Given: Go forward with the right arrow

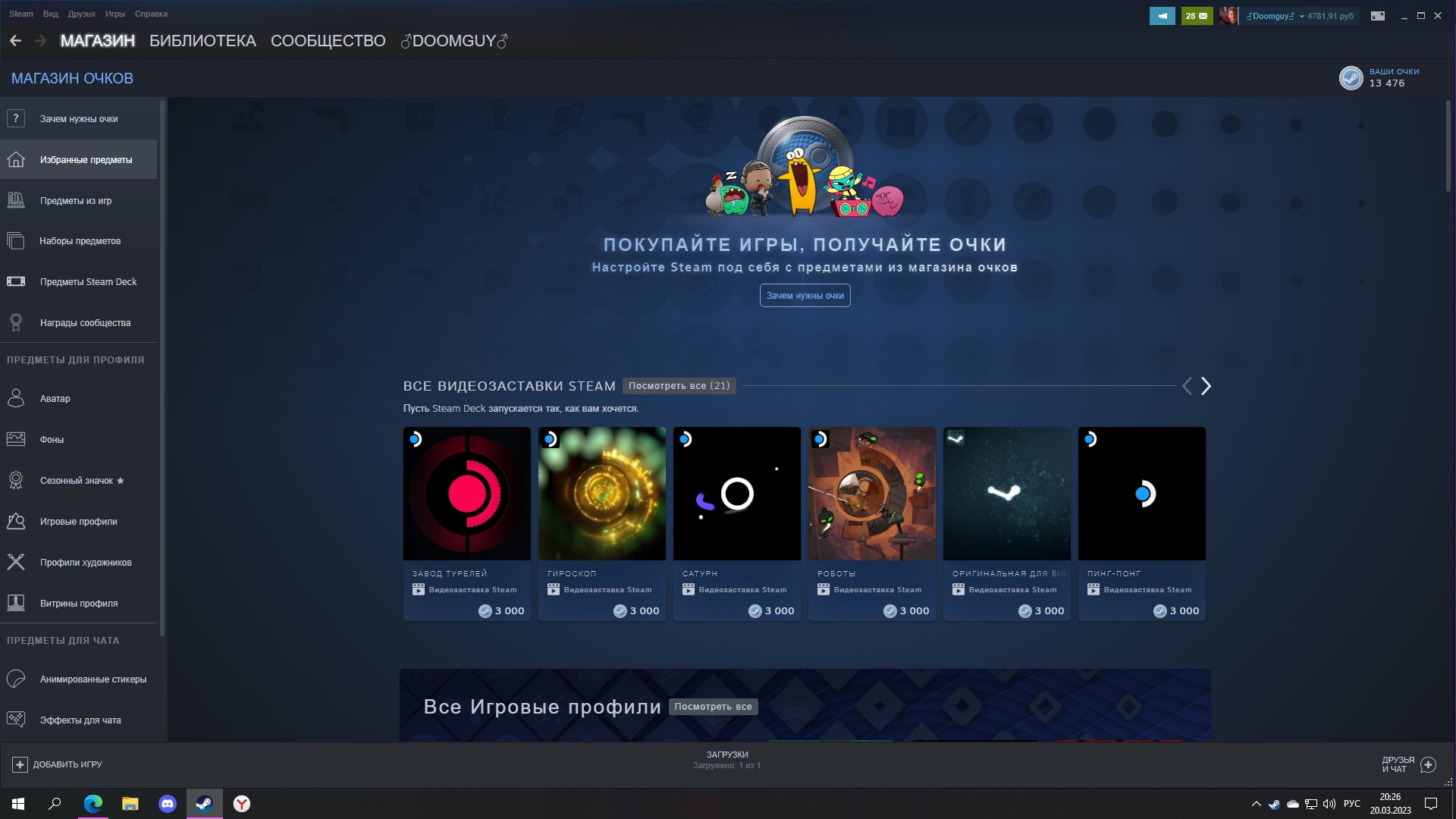Looking at the screenshot, I should (41, 40).
